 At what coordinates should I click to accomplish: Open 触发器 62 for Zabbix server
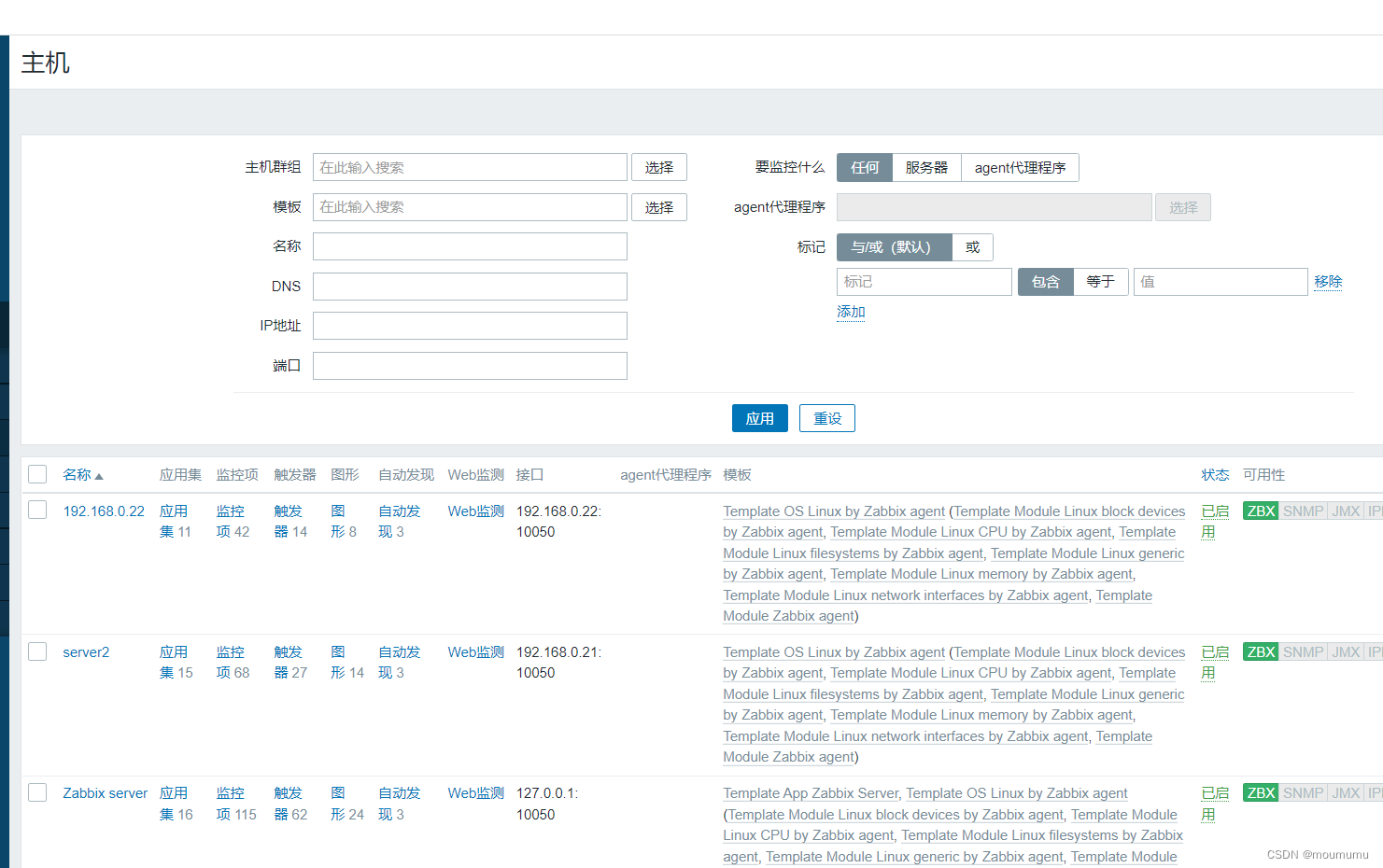(288, 803)
